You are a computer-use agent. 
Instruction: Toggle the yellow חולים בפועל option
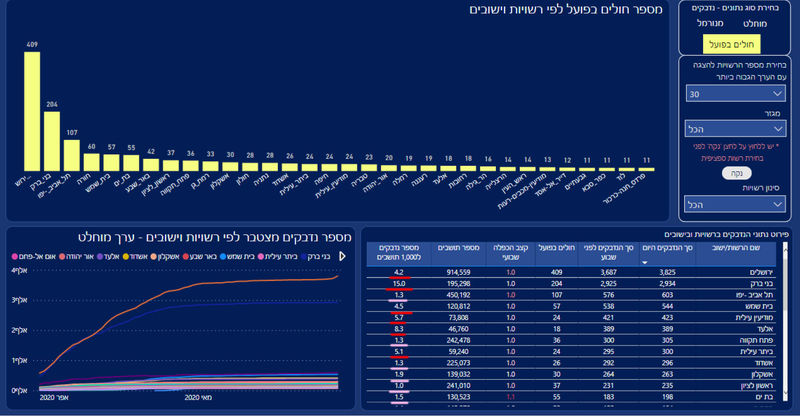click(731, 44)
